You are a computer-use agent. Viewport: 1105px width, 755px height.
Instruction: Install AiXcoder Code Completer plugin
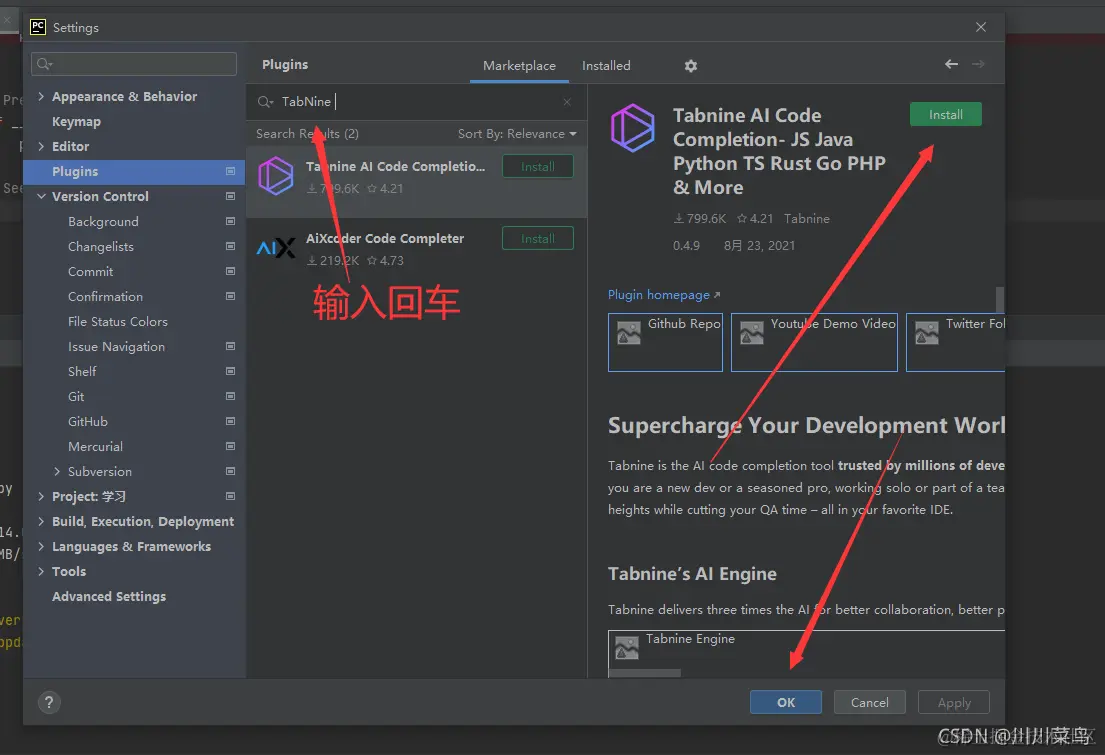(538, 238)
